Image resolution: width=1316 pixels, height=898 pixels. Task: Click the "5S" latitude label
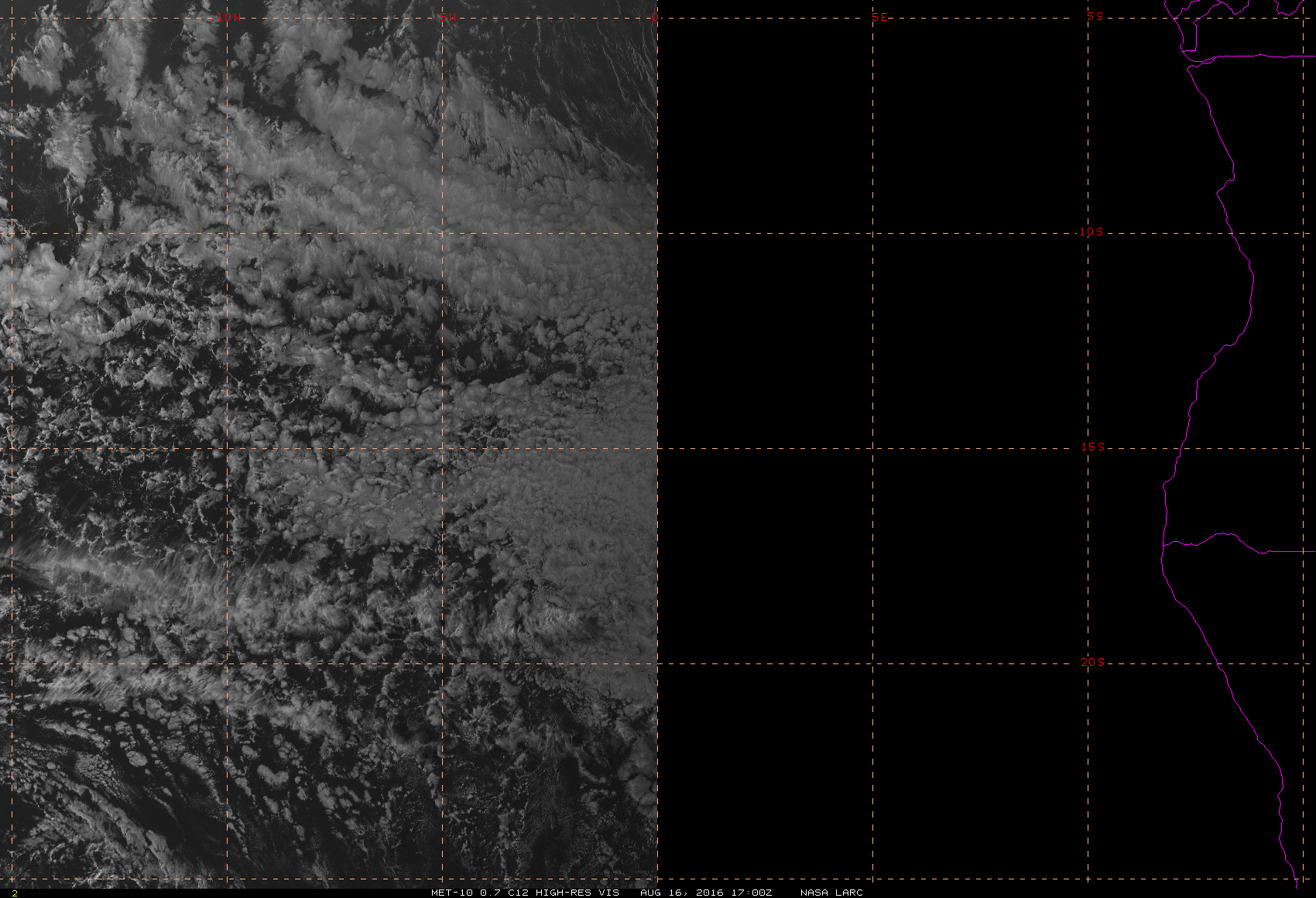pos(1095,16)
